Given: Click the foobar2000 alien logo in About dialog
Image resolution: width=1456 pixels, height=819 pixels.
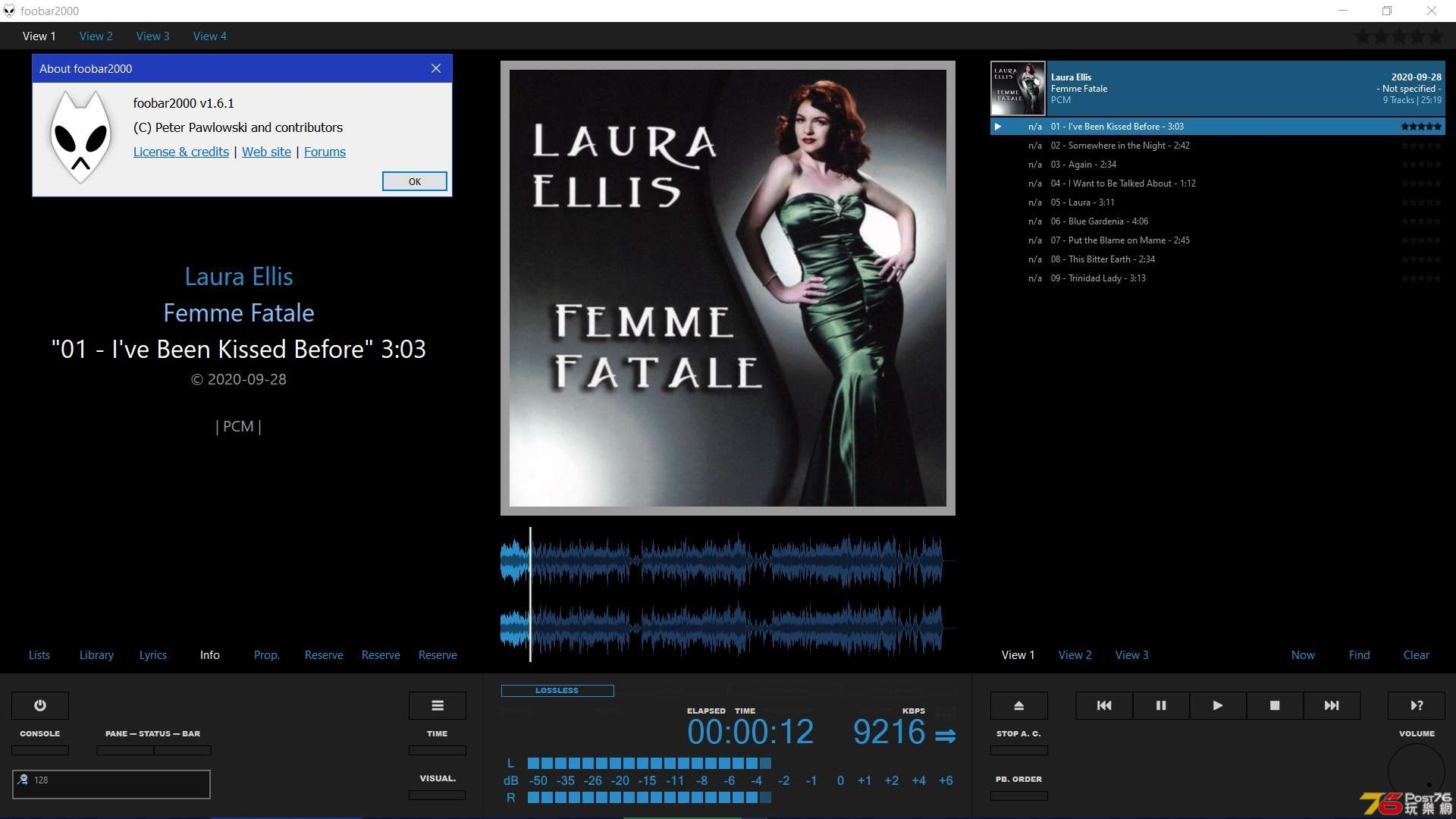Looking at the screenshot, I should [x=80, y=136].
